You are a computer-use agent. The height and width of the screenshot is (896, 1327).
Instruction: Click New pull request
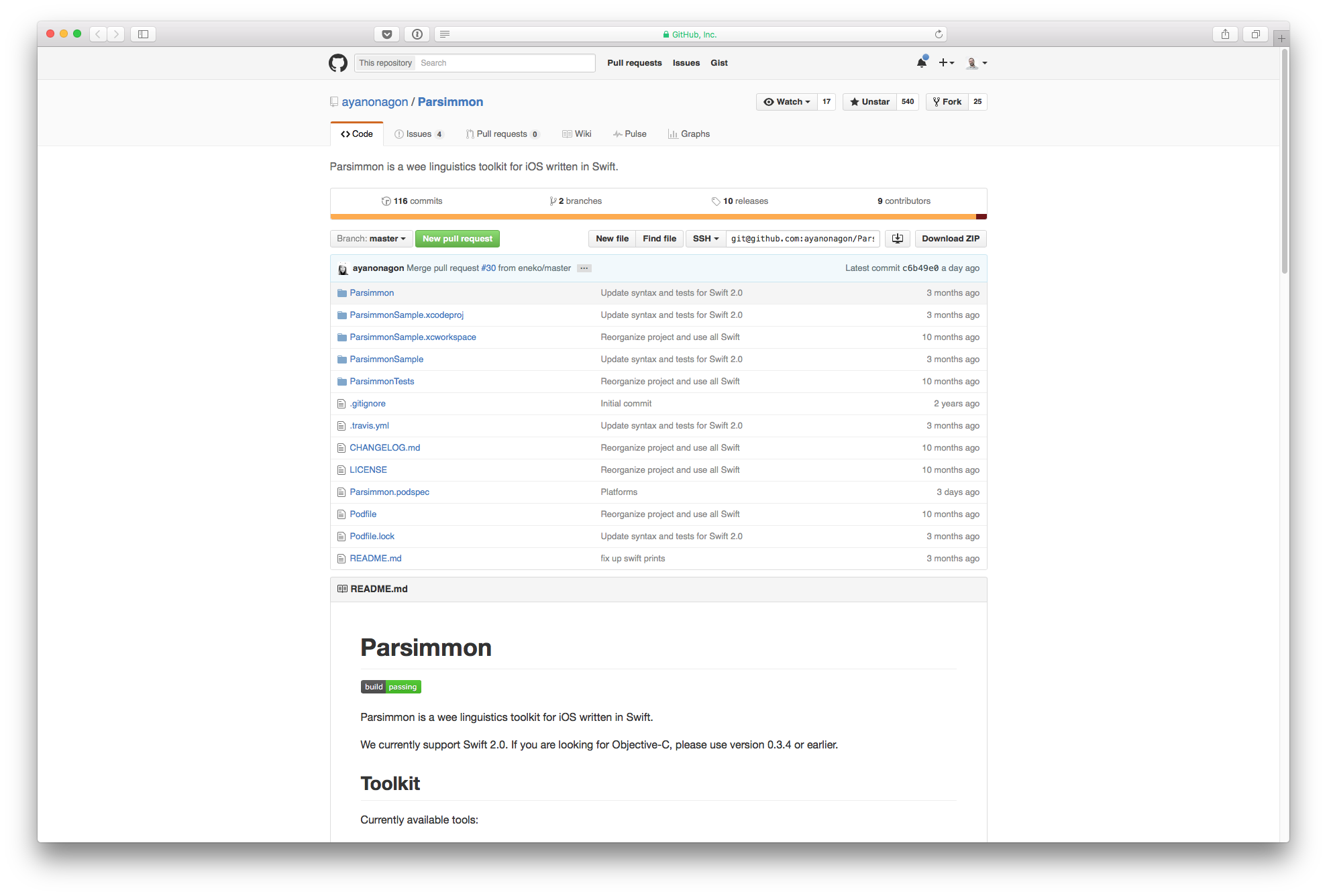pyautogui.click(x=458, y=239)
